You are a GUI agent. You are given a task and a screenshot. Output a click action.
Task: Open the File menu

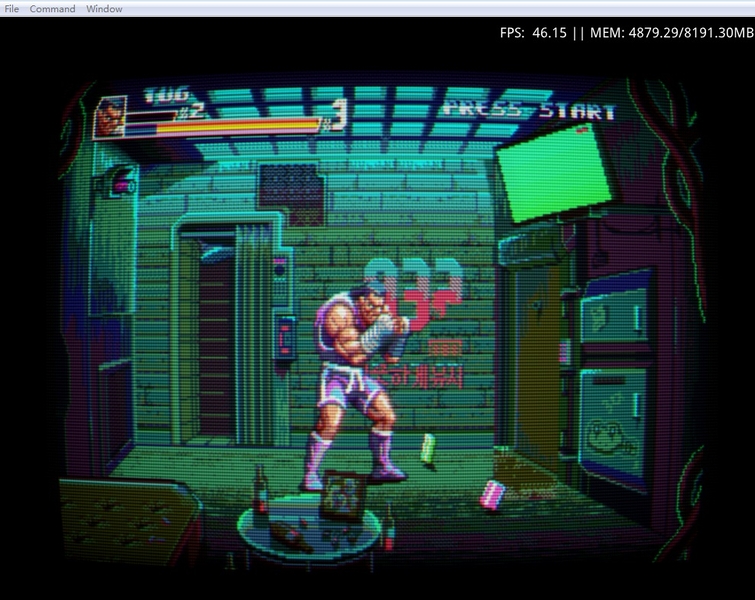(x=12, y=9)
